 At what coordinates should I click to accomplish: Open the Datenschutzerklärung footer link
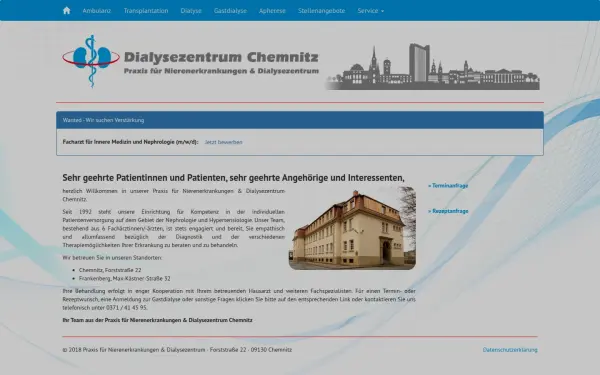[510, 350]
